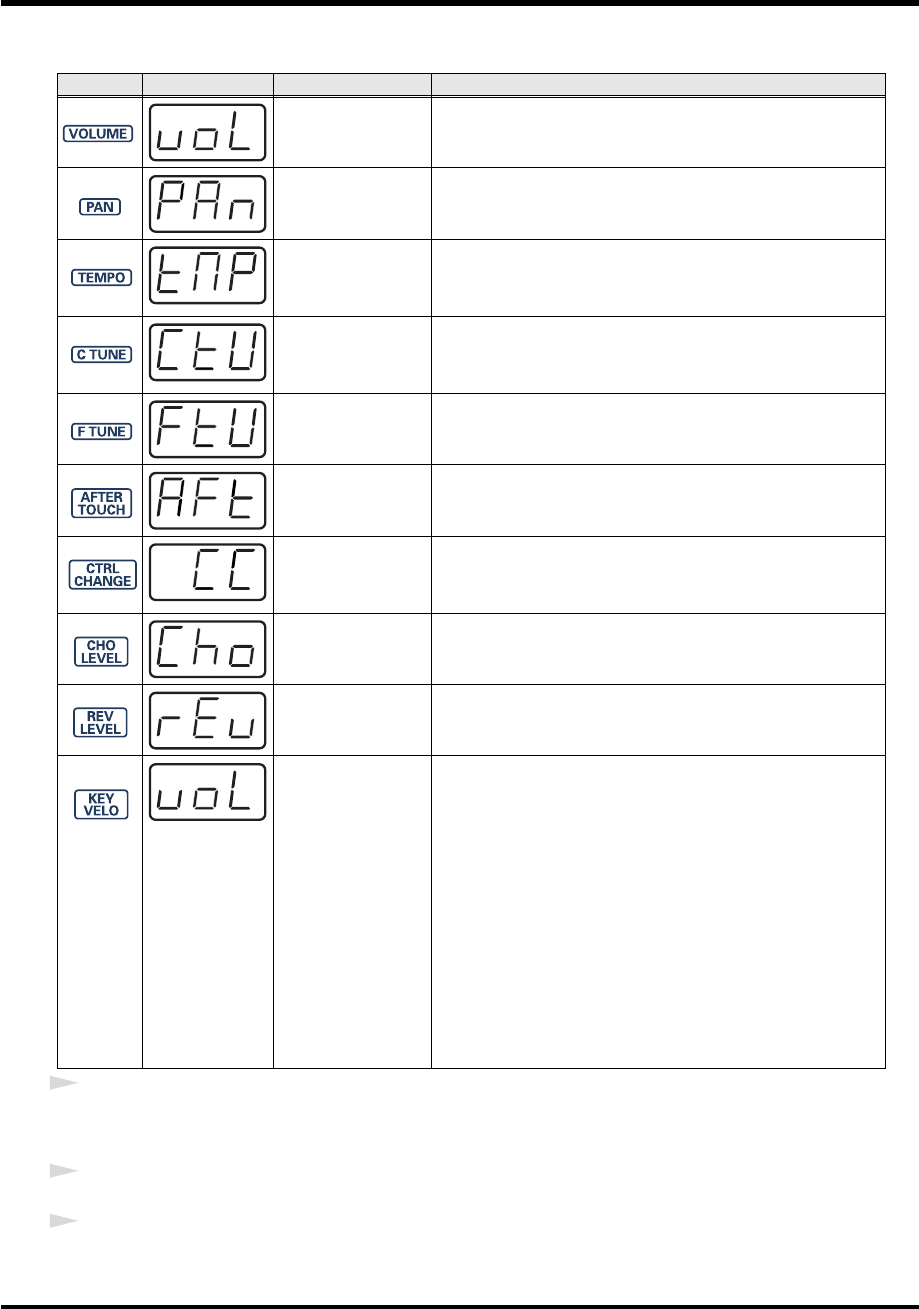
Task: Select the tNP tempo display
Action: coord(208,278)
